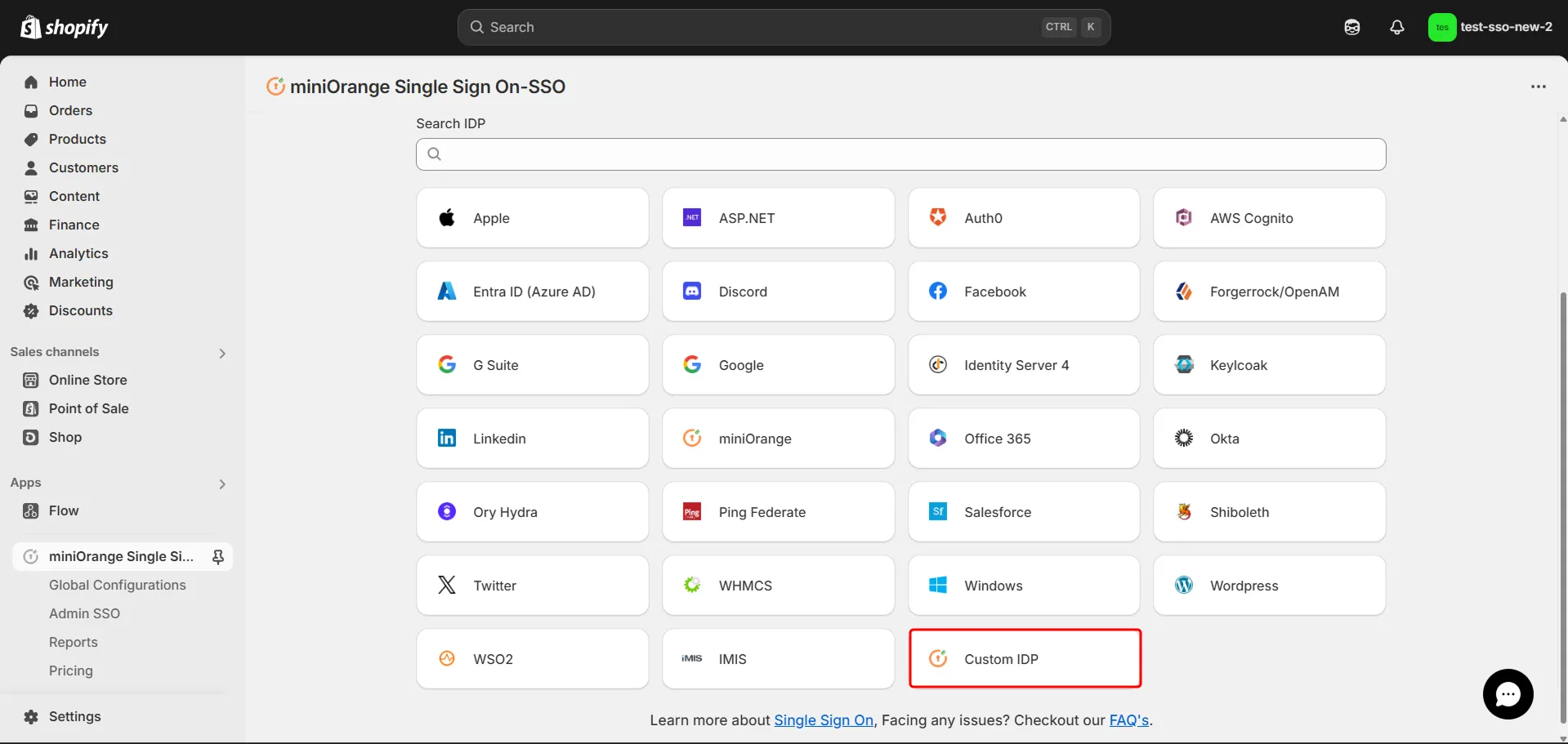Click the miniOrange Single Sign On-SSO title icon
The height and width of the screenshot is (744, 1568).
(276, 86)
